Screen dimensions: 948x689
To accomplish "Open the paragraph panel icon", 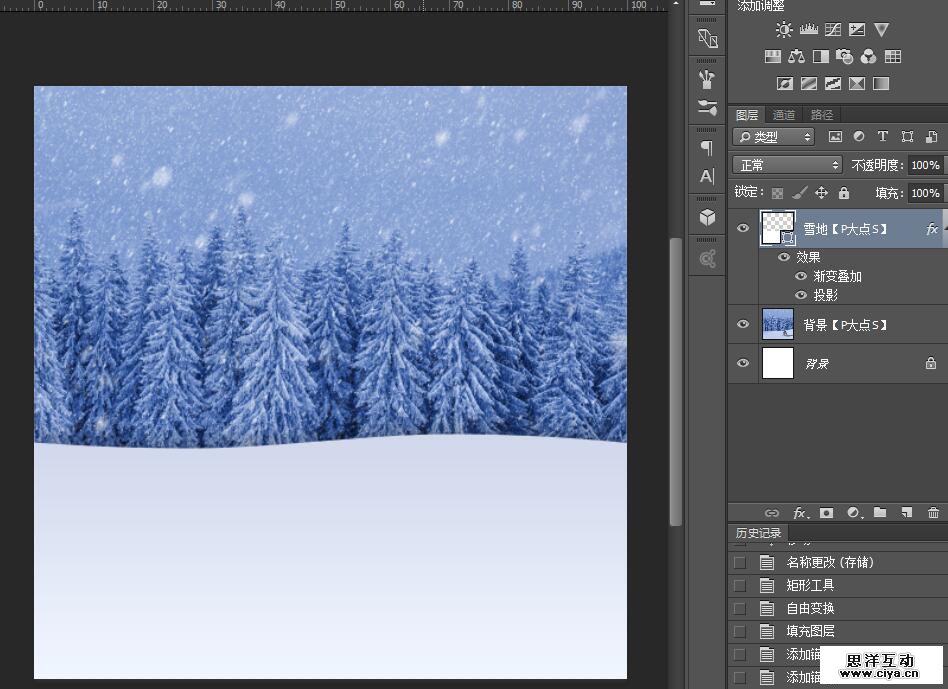I will (708, 148).
